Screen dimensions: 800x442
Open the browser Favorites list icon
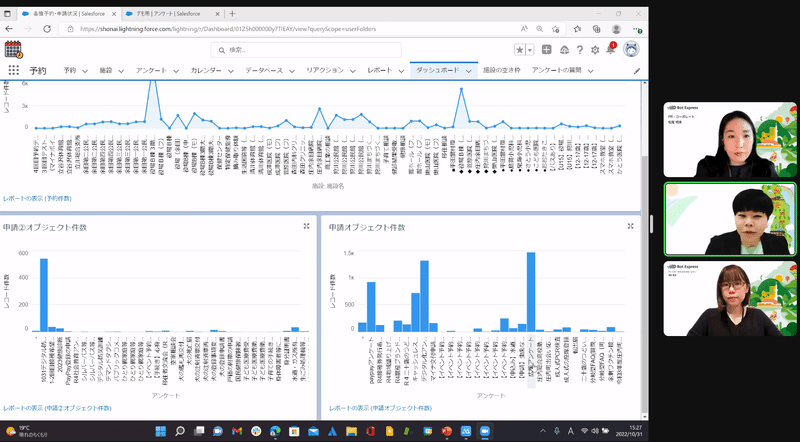[577, 29]
